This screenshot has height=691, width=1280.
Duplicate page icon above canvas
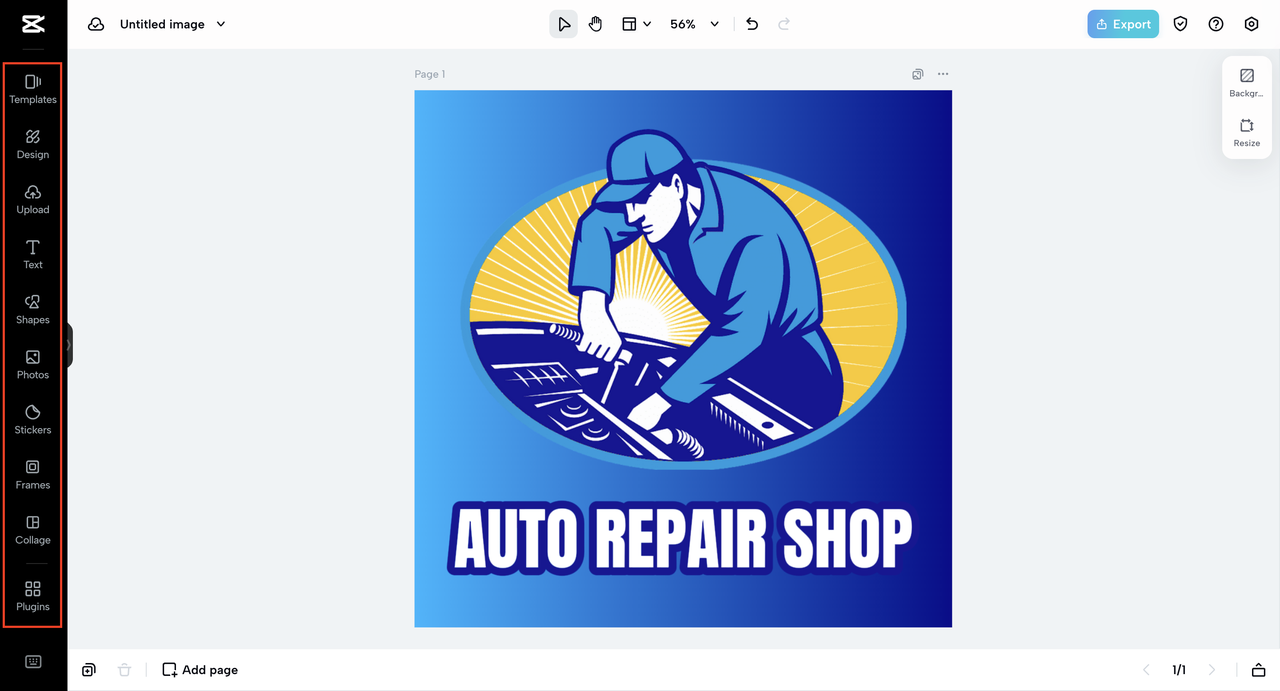[x=918, y=74]
